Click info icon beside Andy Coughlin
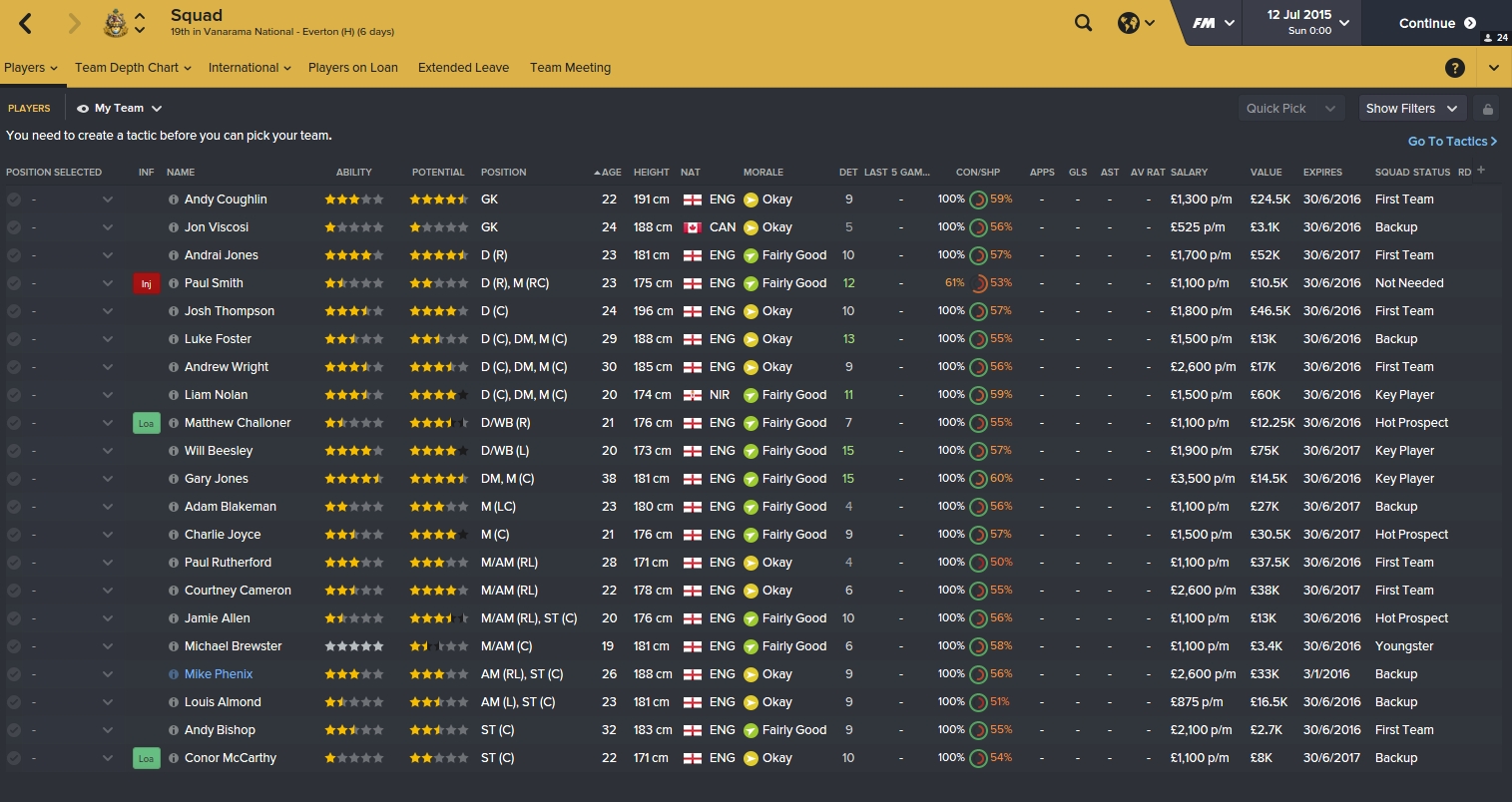The width and height of the screenshot is (1512, 802). 174,200
